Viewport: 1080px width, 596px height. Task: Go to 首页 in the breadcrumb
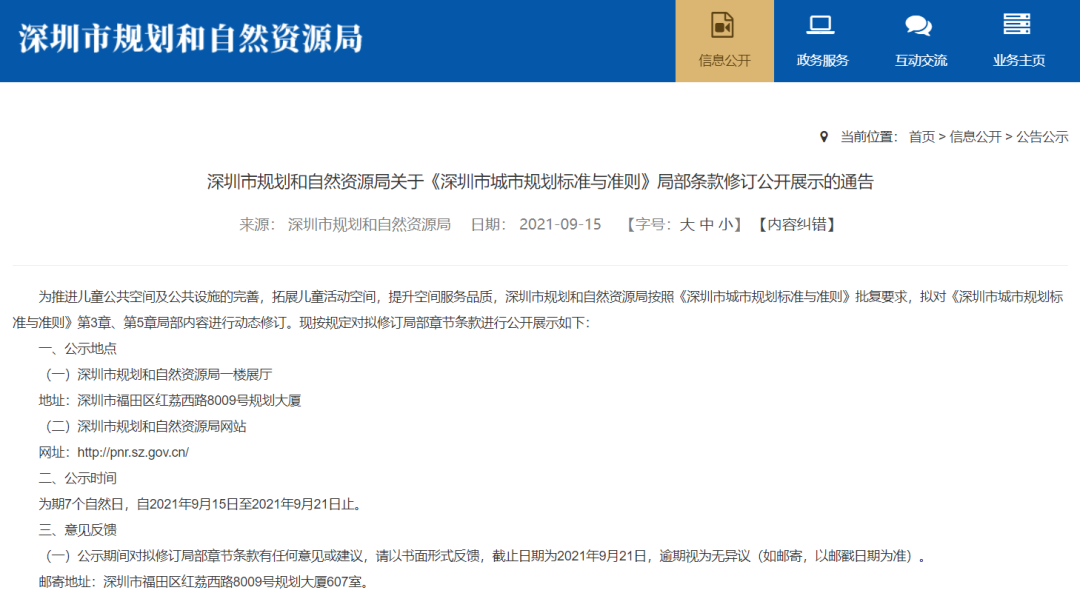tap(922, 137)
